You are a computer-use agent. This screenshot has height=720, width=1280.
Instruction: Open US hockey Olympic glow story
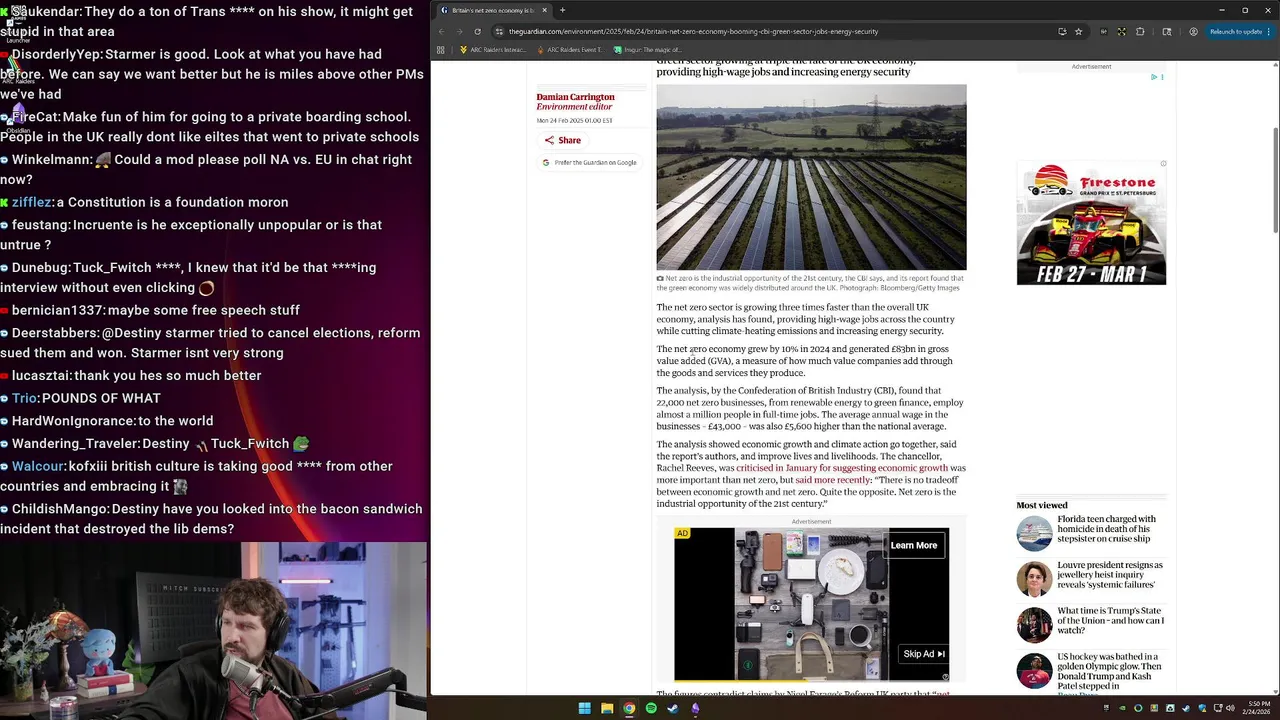pos(1110,673)
